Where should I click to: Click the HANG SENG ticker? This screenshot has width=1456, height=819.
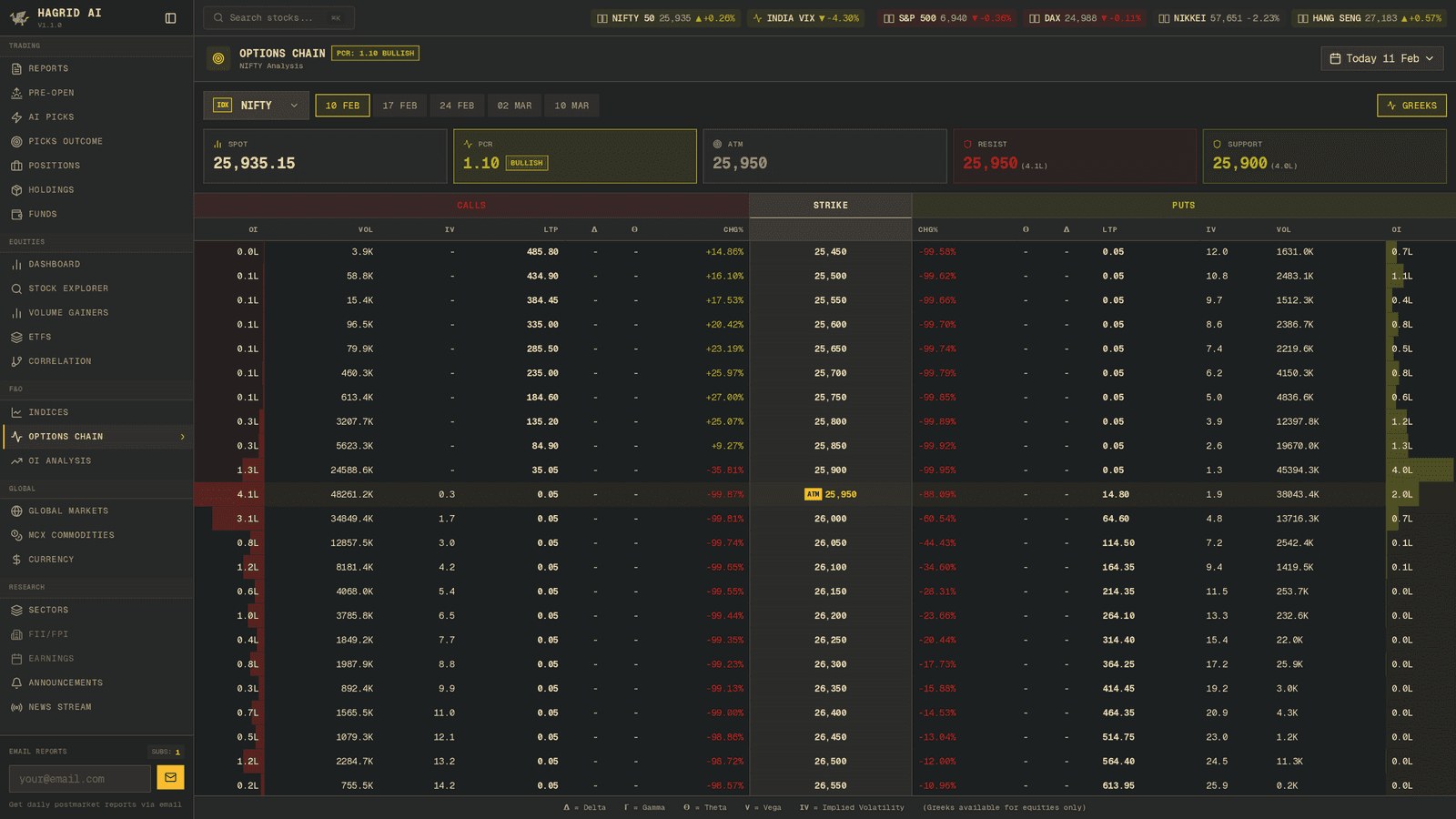(1370, 18)
